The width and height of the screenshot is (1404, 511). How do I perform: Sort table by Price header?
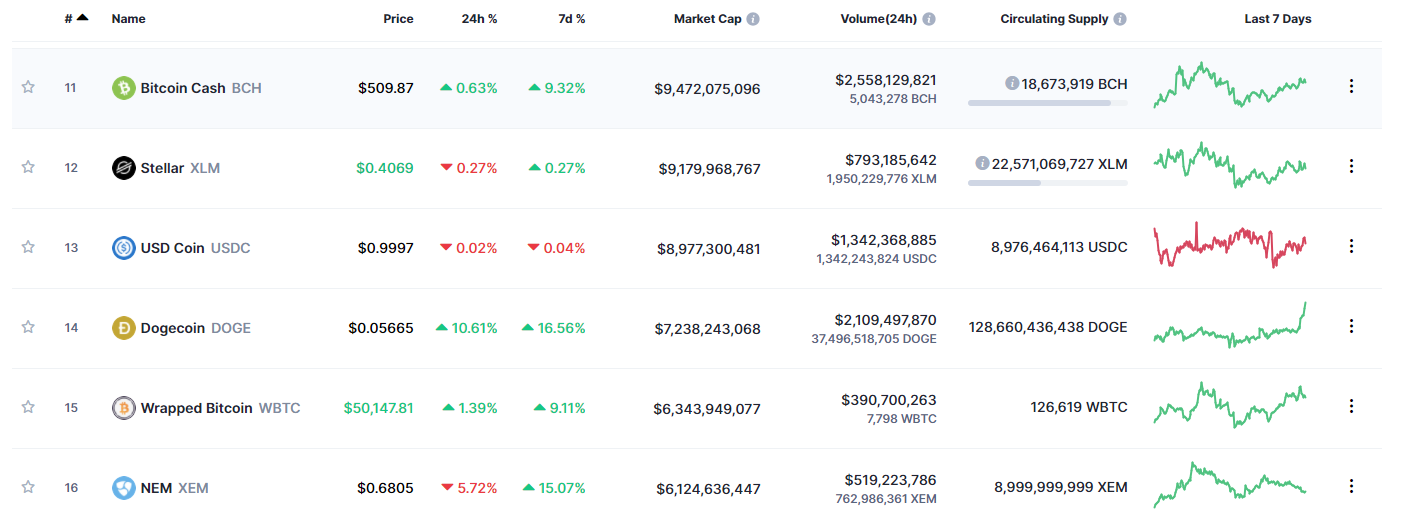click(398, 19)
